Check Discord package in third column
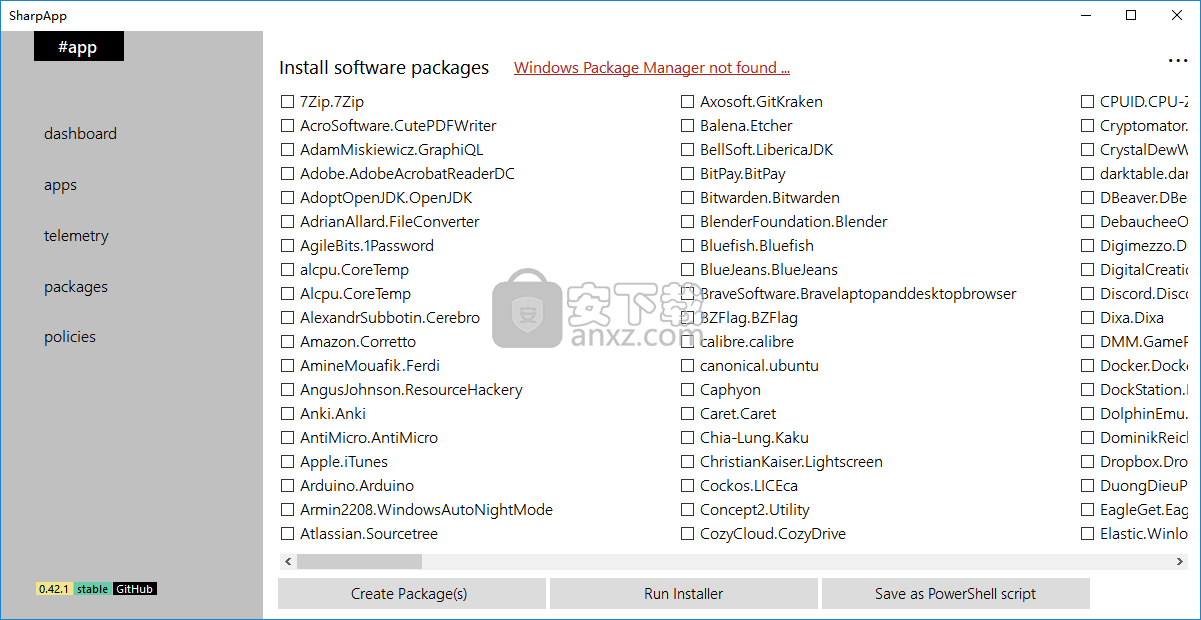1201x620 pixels. click(x=1088, y=294)
